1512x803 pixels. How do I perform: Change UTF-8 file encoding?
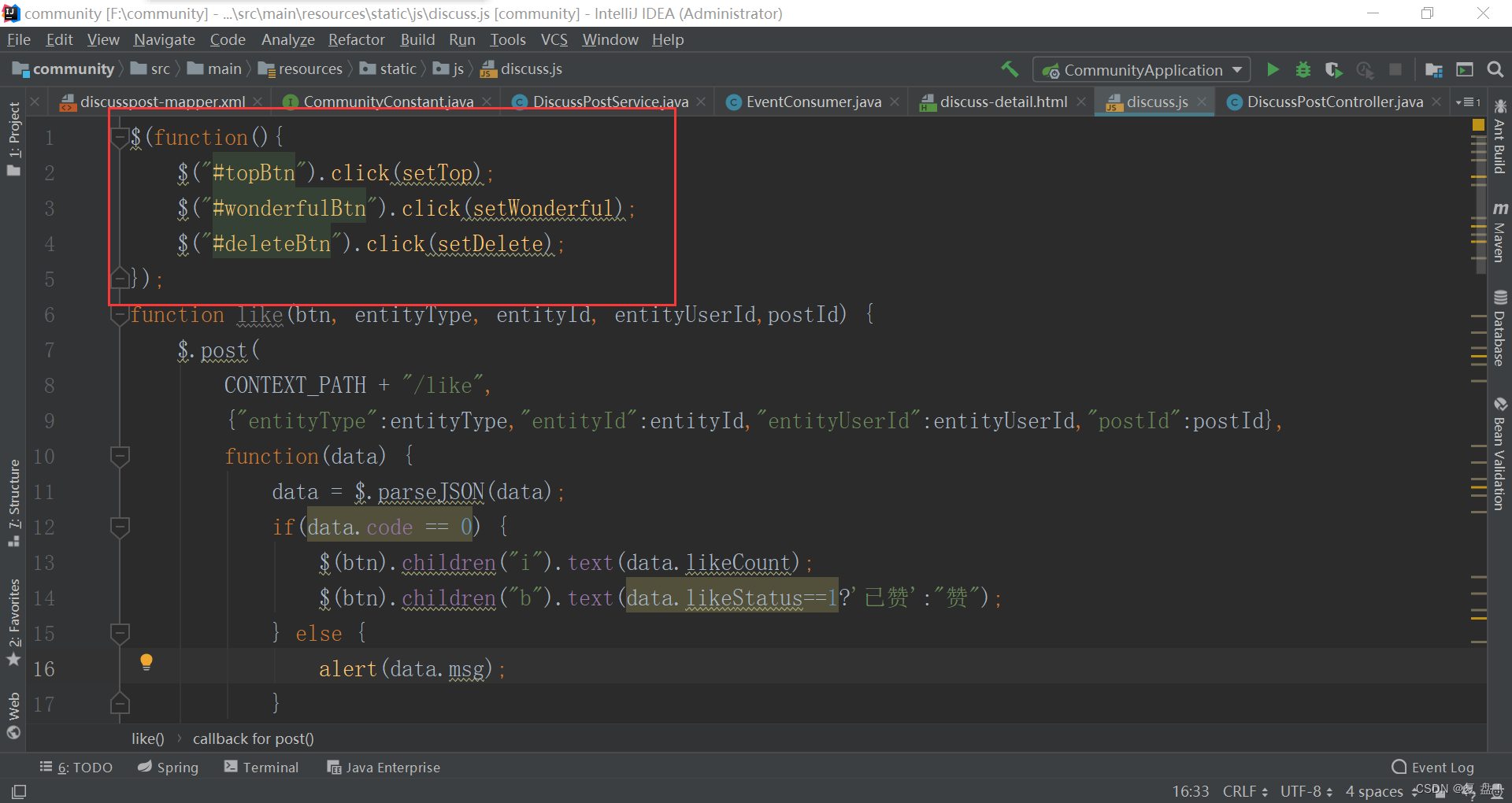pyautogui.click(x=1306, y=791)
